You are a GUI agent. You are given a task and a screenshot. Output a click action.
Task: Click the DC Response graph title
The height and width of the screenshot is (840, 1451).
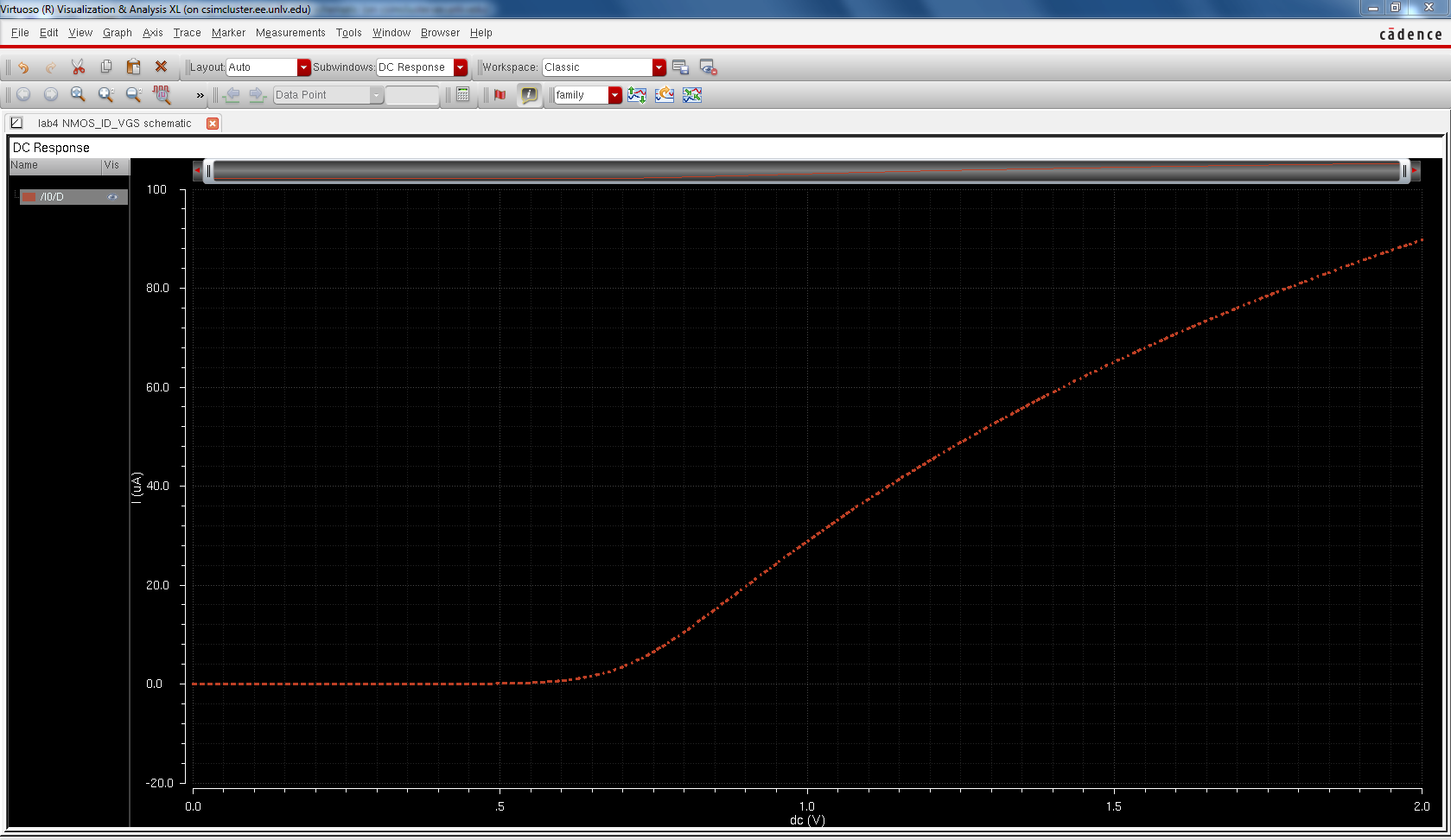(x=51, y=148)
